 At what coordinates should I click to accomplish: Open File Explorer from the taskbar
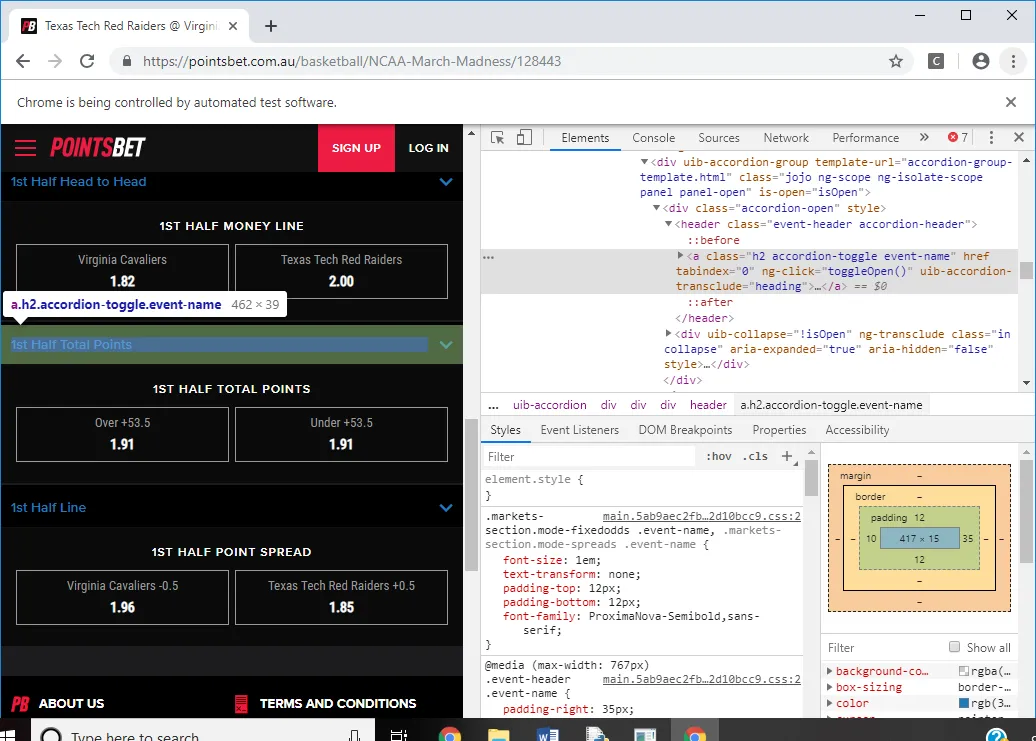click(499, 733)
